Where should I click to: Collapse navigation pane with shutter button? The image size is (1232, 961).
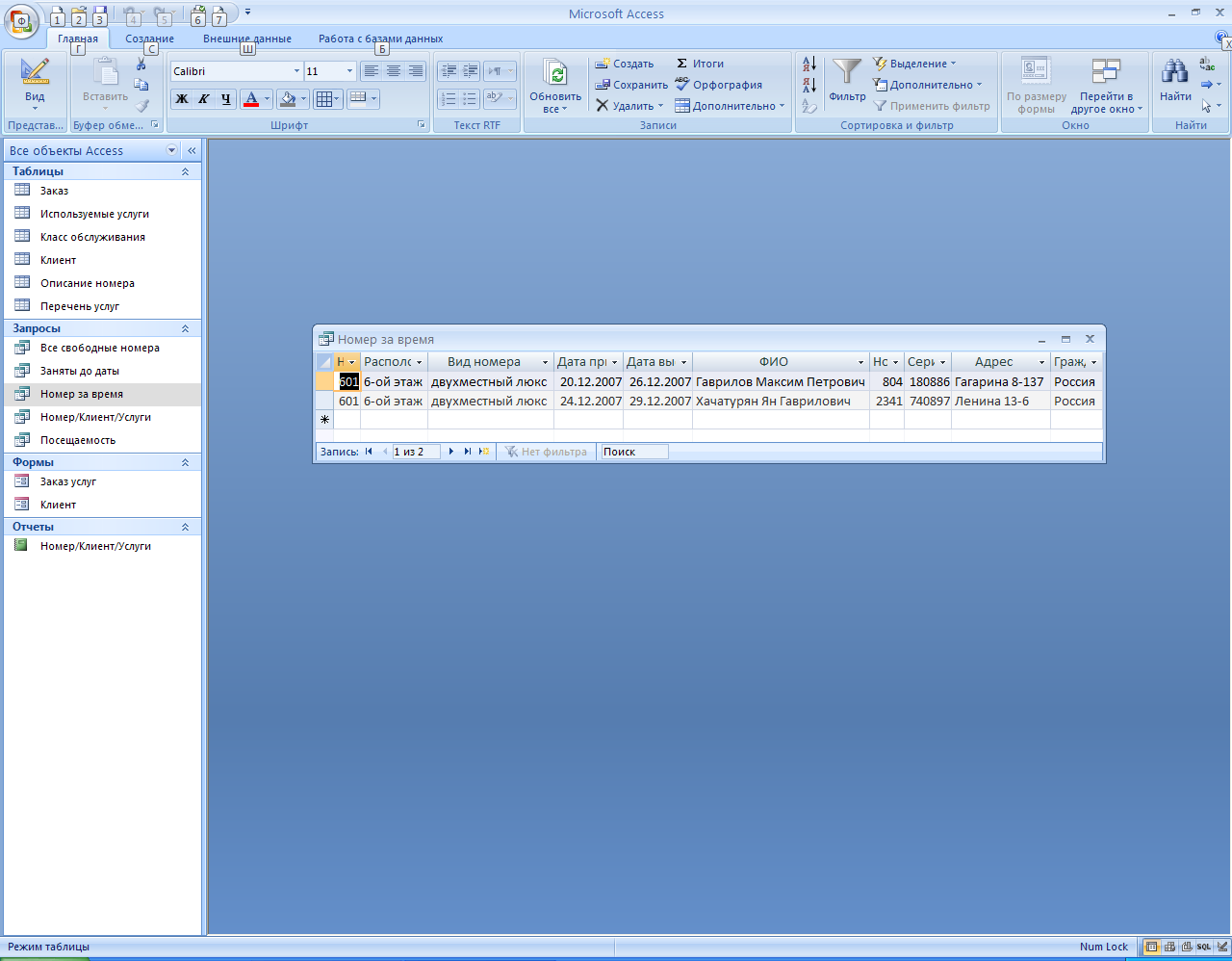[192, 150]
